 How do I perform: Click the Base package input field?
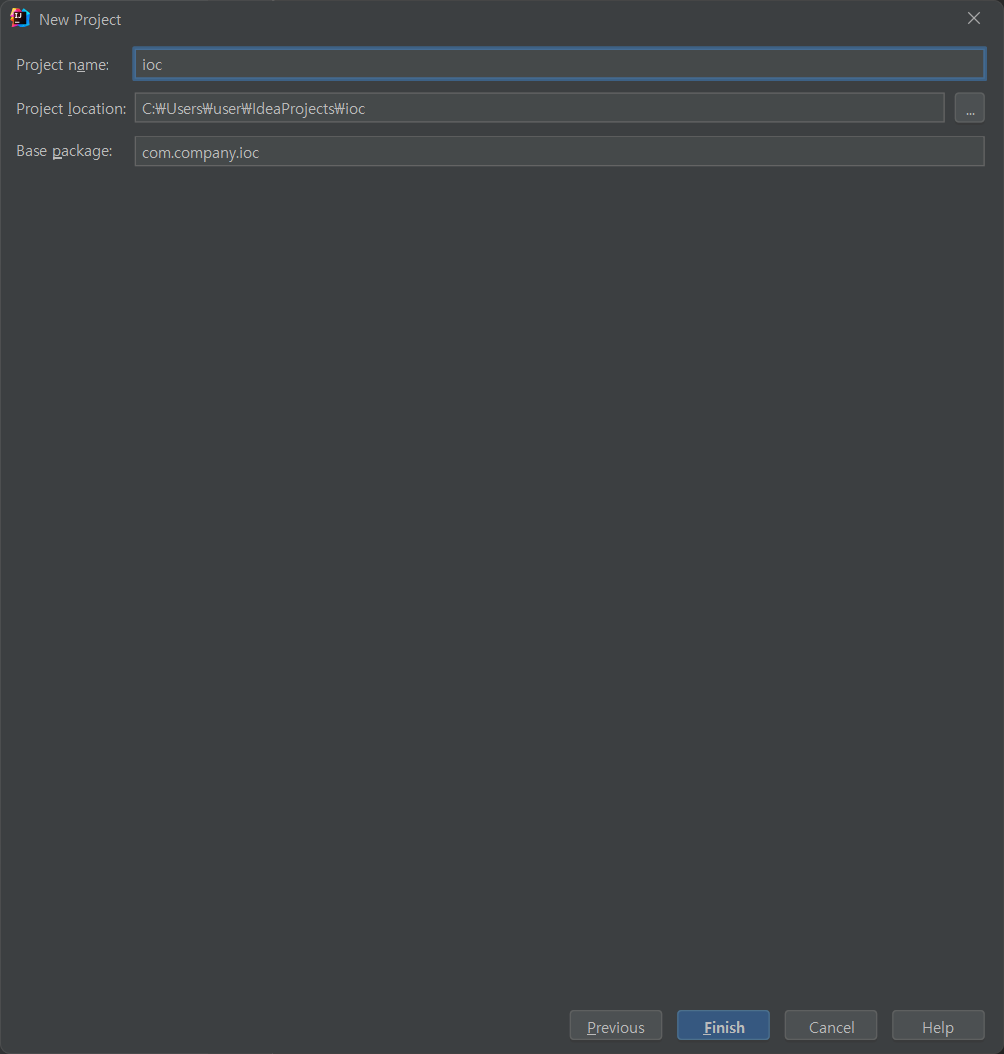click(x=559, y=151)
